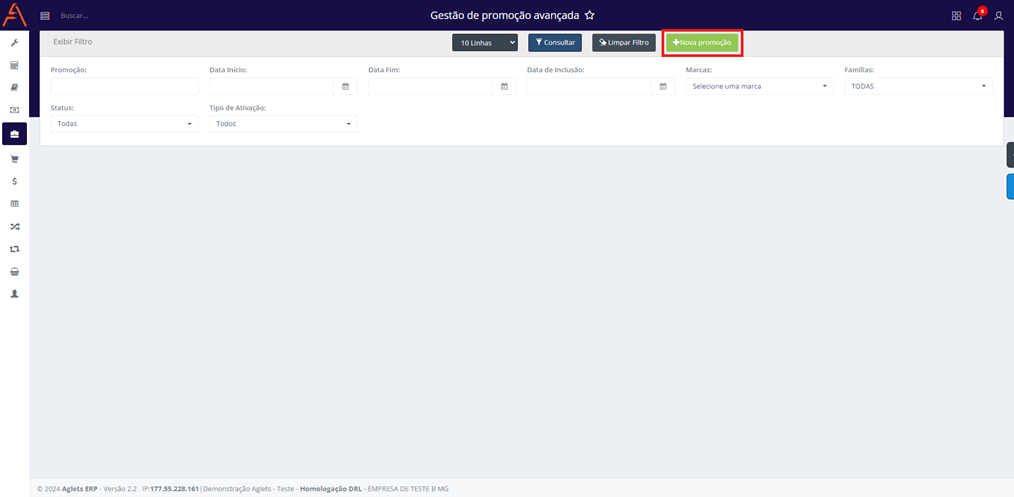Click the wrench icon in the sidebar
This screenshot has height=497, width=1014.
[x=14, y=43]
